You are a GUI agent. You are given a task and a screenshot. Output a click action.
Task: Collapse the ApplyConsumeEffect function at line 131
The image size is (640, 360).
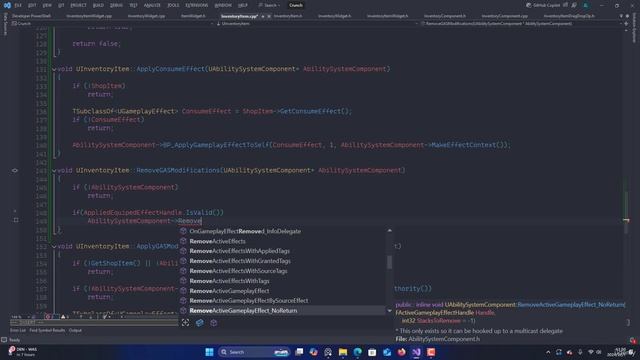point(54,69)
